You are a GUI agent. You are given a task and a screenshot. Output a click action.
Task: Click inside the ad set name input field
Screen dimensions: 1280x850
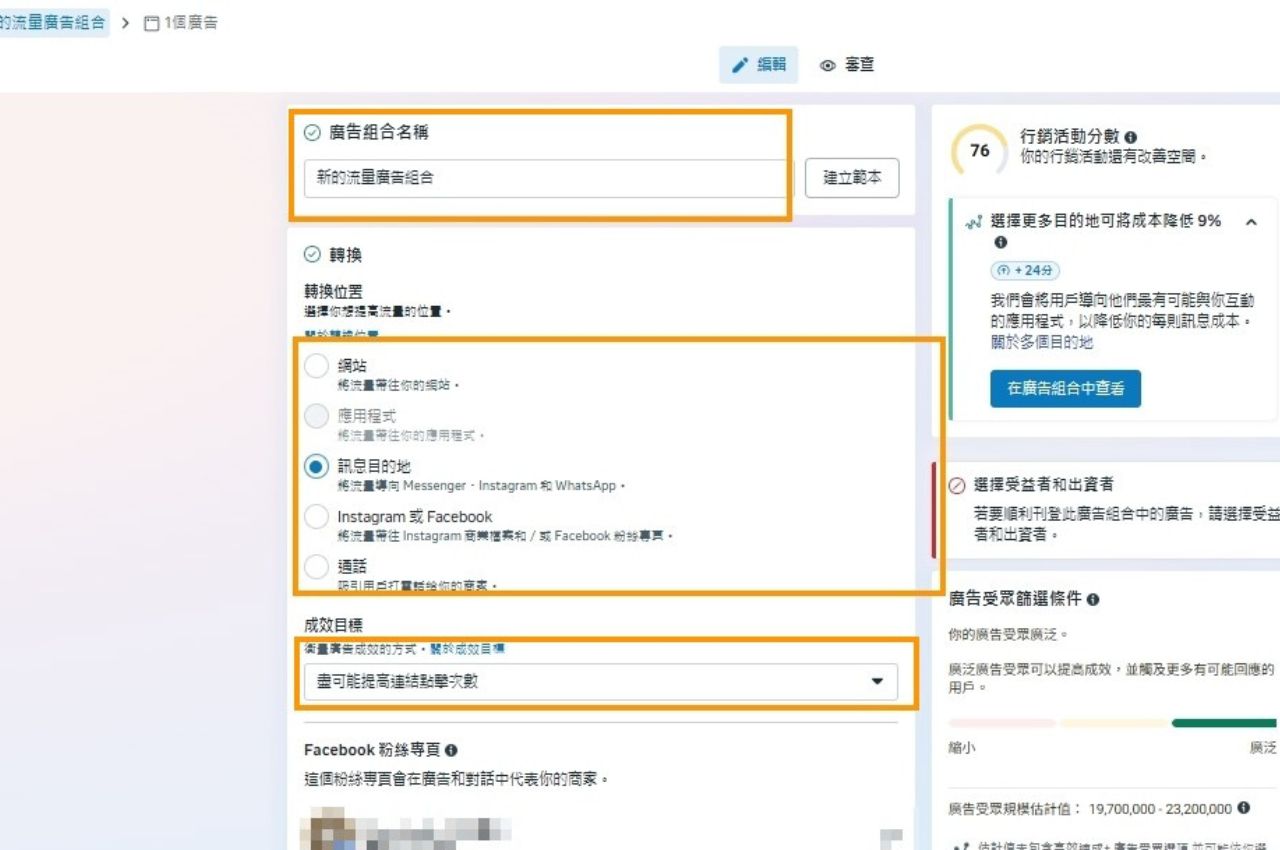(545, 178)
